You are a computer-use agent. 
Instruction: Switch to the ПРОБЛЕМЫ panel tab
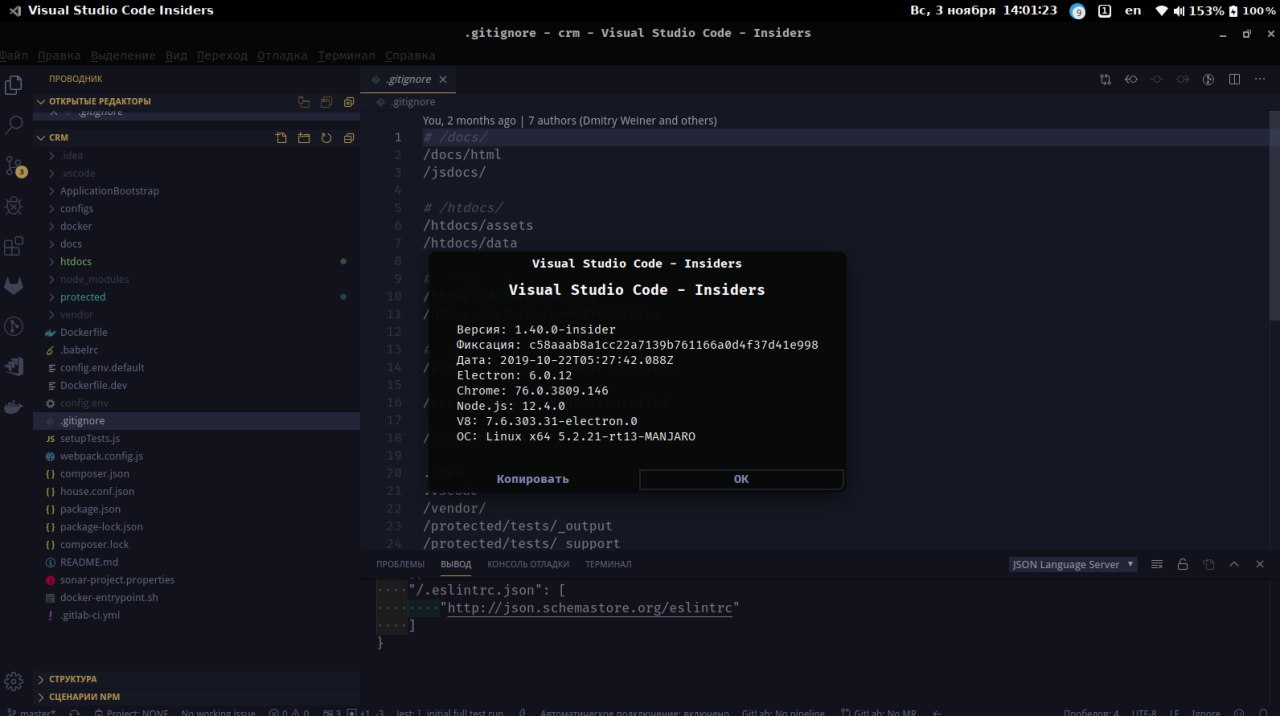tap(400, 564)
